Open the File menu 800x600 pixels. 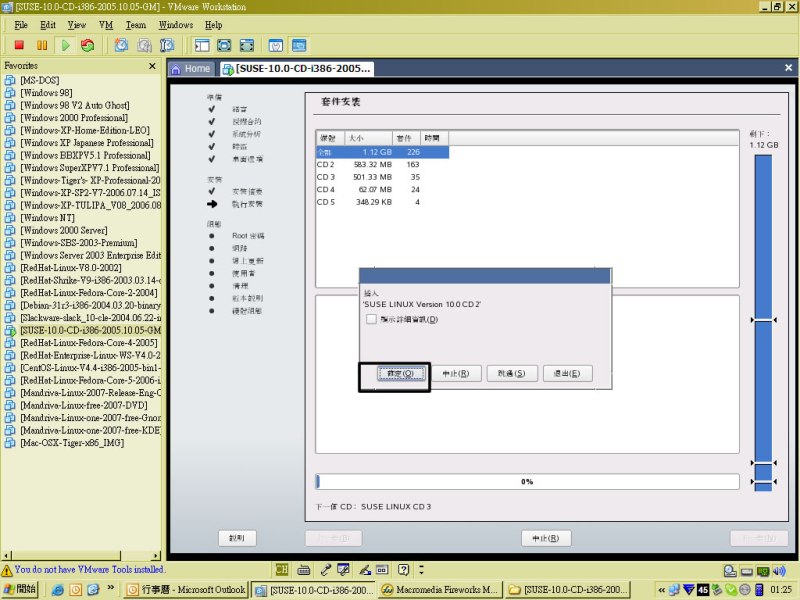click(x=21, y=25)
